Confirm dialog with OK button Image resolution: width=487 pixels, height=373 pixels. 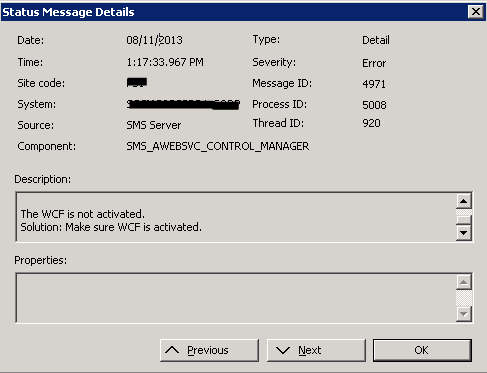422,350
